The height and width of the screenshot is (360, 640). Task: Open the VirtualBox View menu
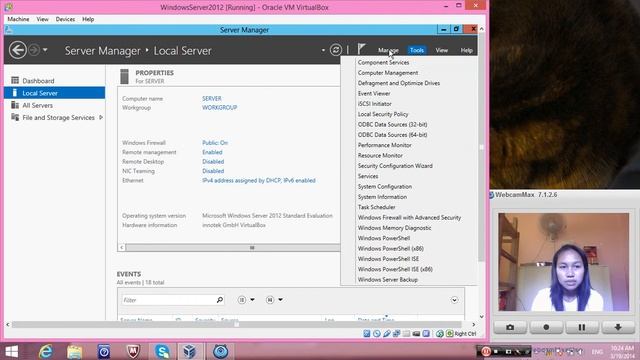point(42,19)
